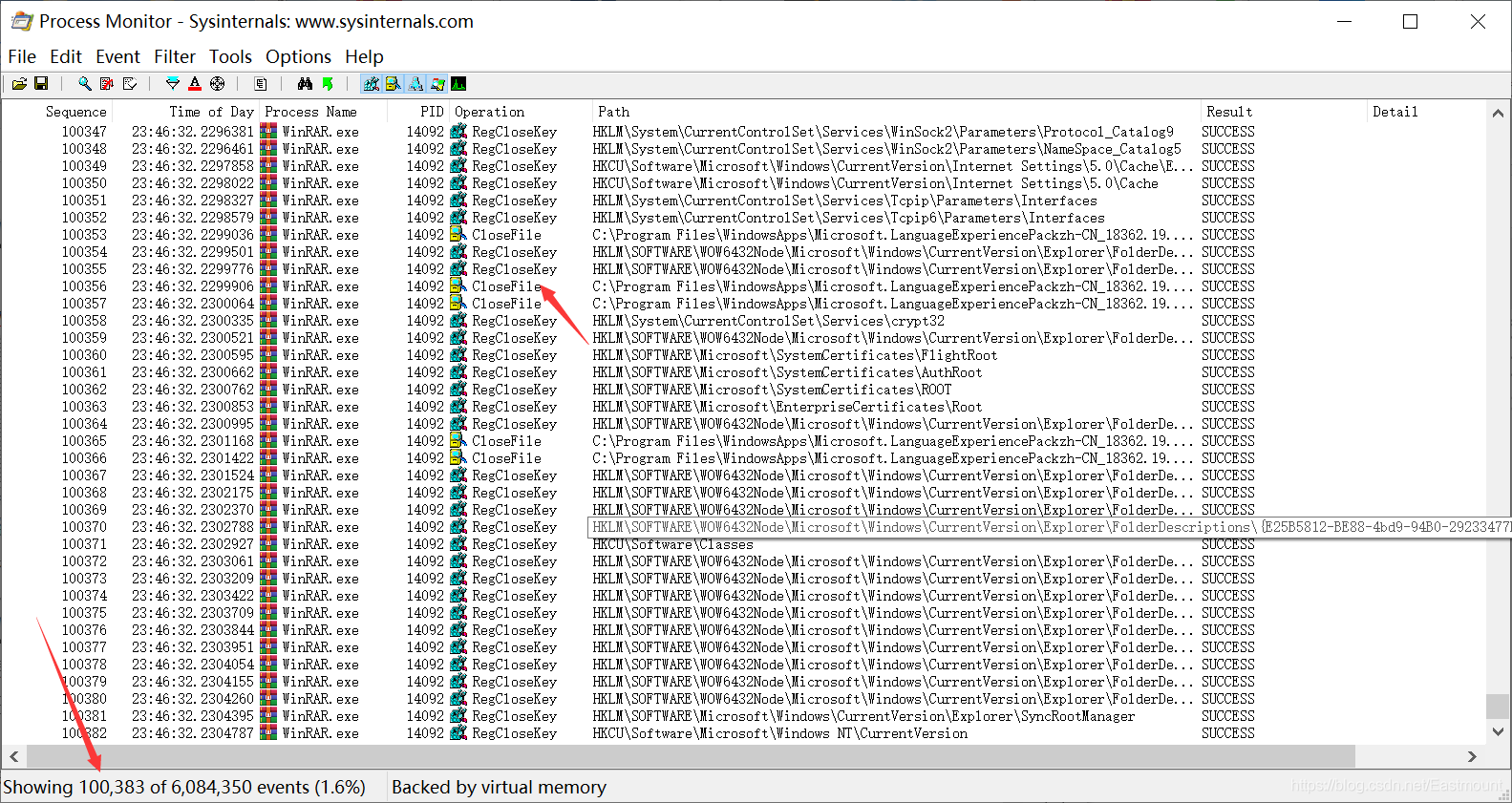
Task: Toggle event capture with the magnifier icon
Action: [x=85, y=84]
